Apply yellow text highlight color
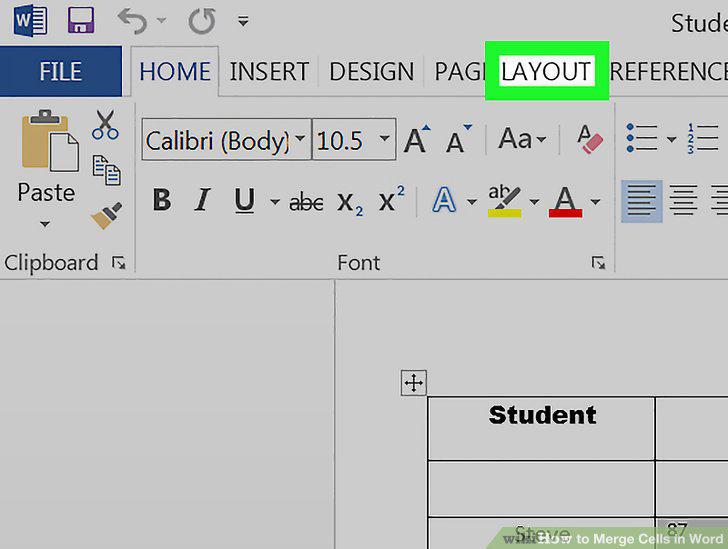The width and height of the screenshot is (728, 549). tap(505, 201)
